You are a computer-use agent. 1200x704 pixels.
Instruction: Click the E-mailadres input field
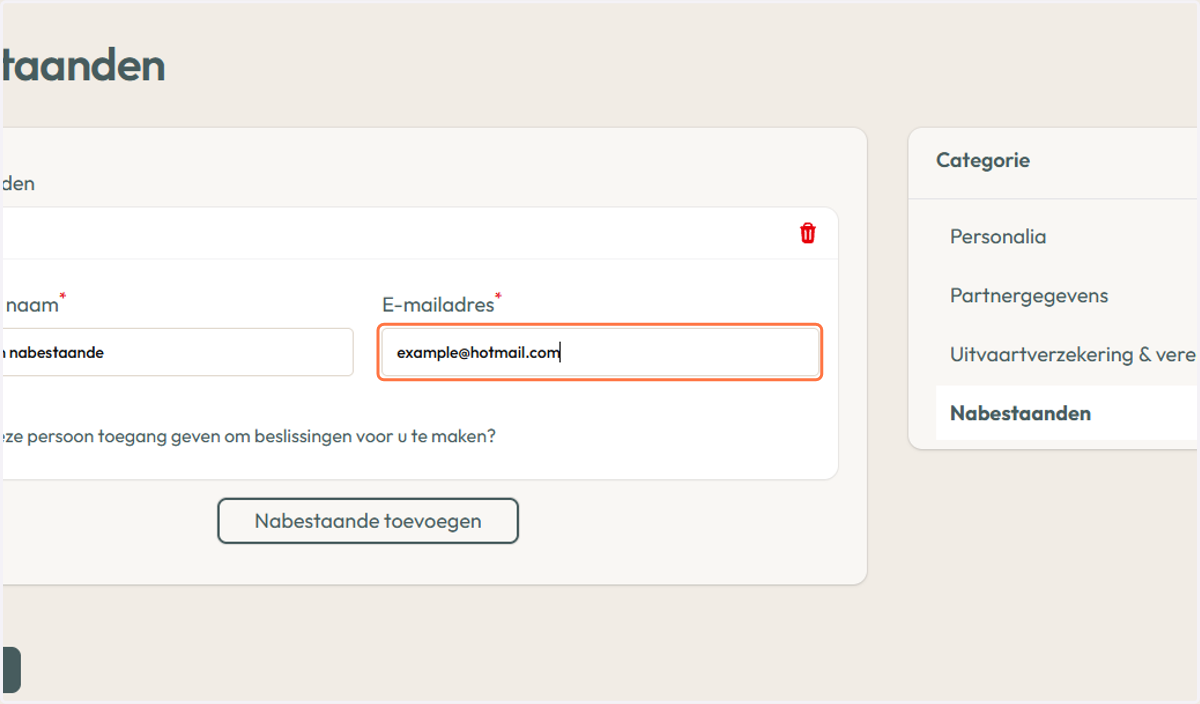600,352
